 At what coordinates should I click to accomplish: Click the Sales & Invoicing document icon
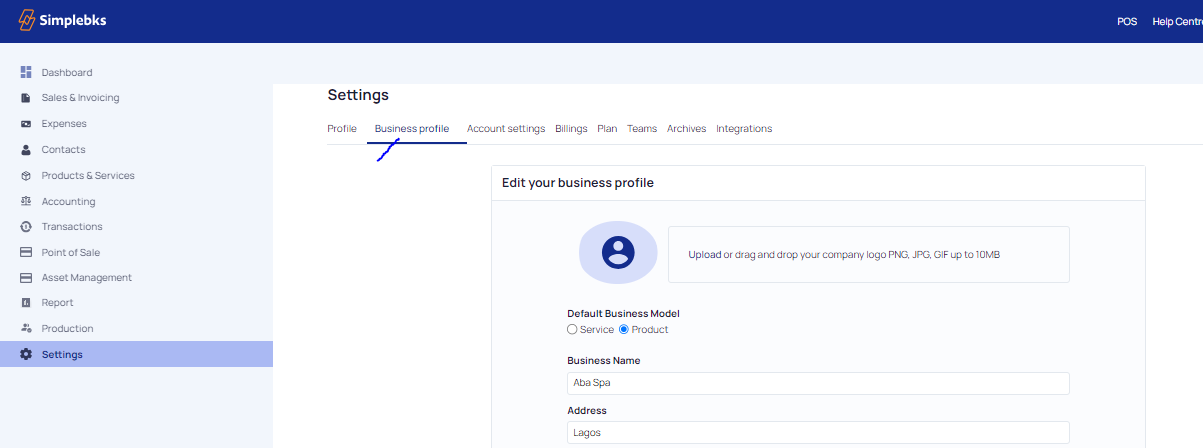26,98
